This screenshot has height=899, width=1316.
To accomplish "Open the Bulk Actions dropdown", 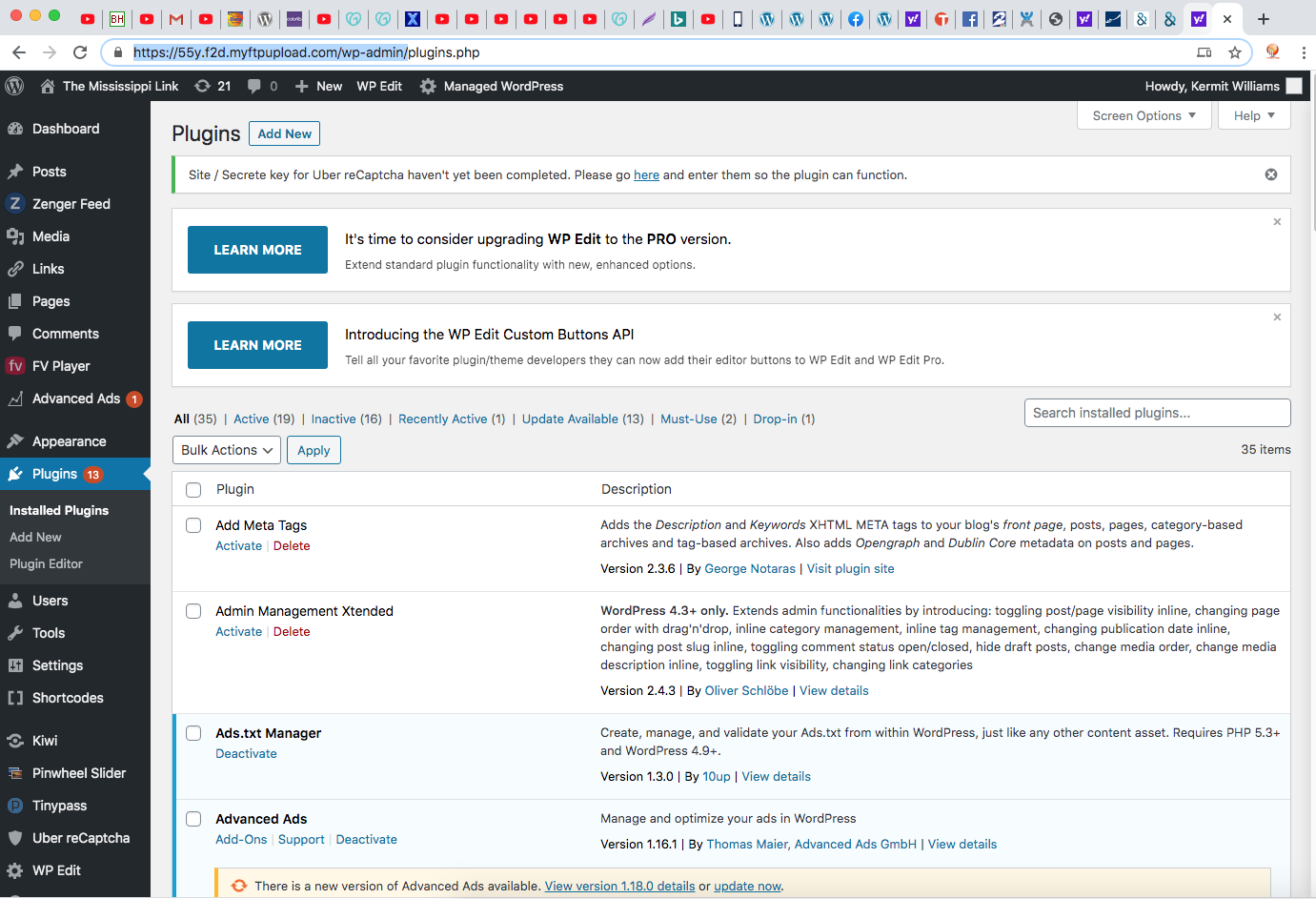I will point(227,450).
